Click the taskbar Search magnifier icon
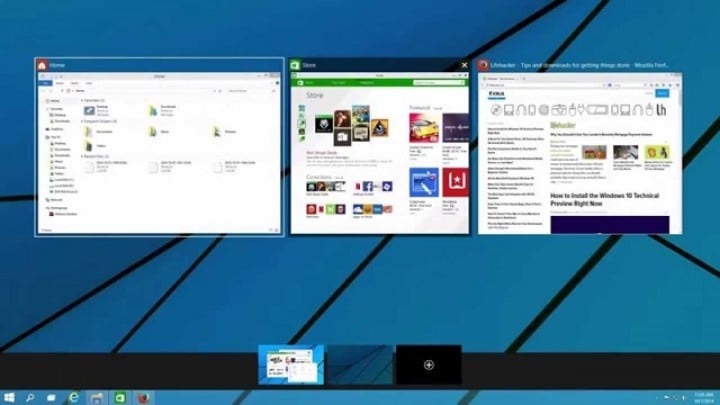The image size is (720, 405). [x=30, y=397]
